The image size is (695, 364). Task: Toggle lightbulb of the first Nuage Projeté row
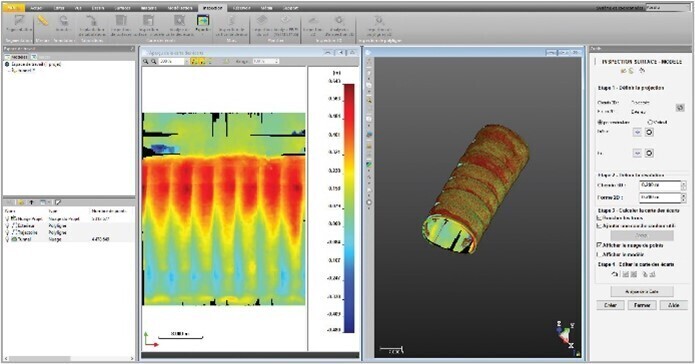(7, 219)
